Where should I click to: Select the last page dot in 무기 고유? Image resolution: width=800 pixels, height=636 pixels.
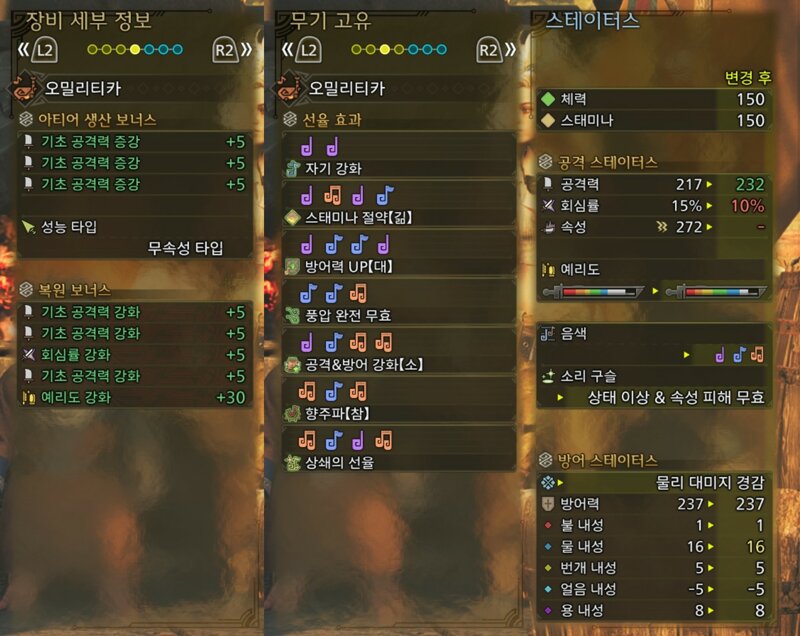pos(442,49)
